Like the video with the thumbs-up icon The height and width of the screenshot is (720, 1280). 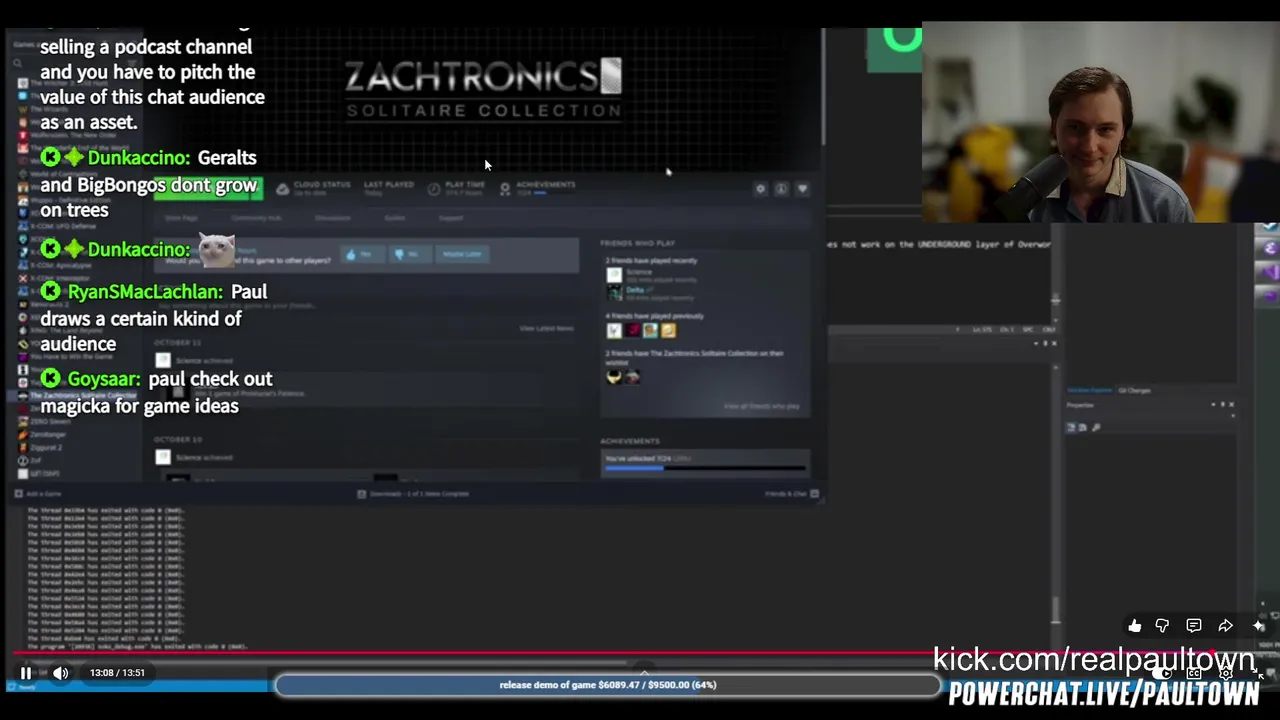(1134, 626)
